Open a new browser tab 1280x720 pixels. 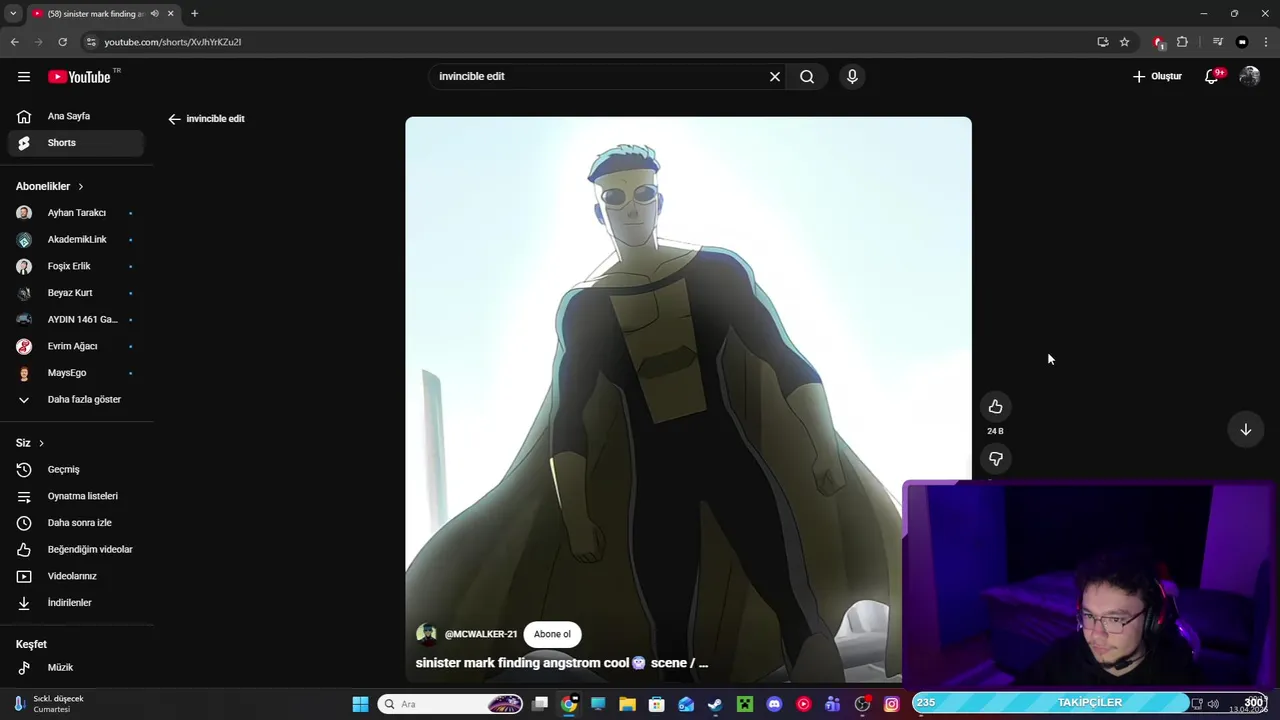(x=194, y=13)
